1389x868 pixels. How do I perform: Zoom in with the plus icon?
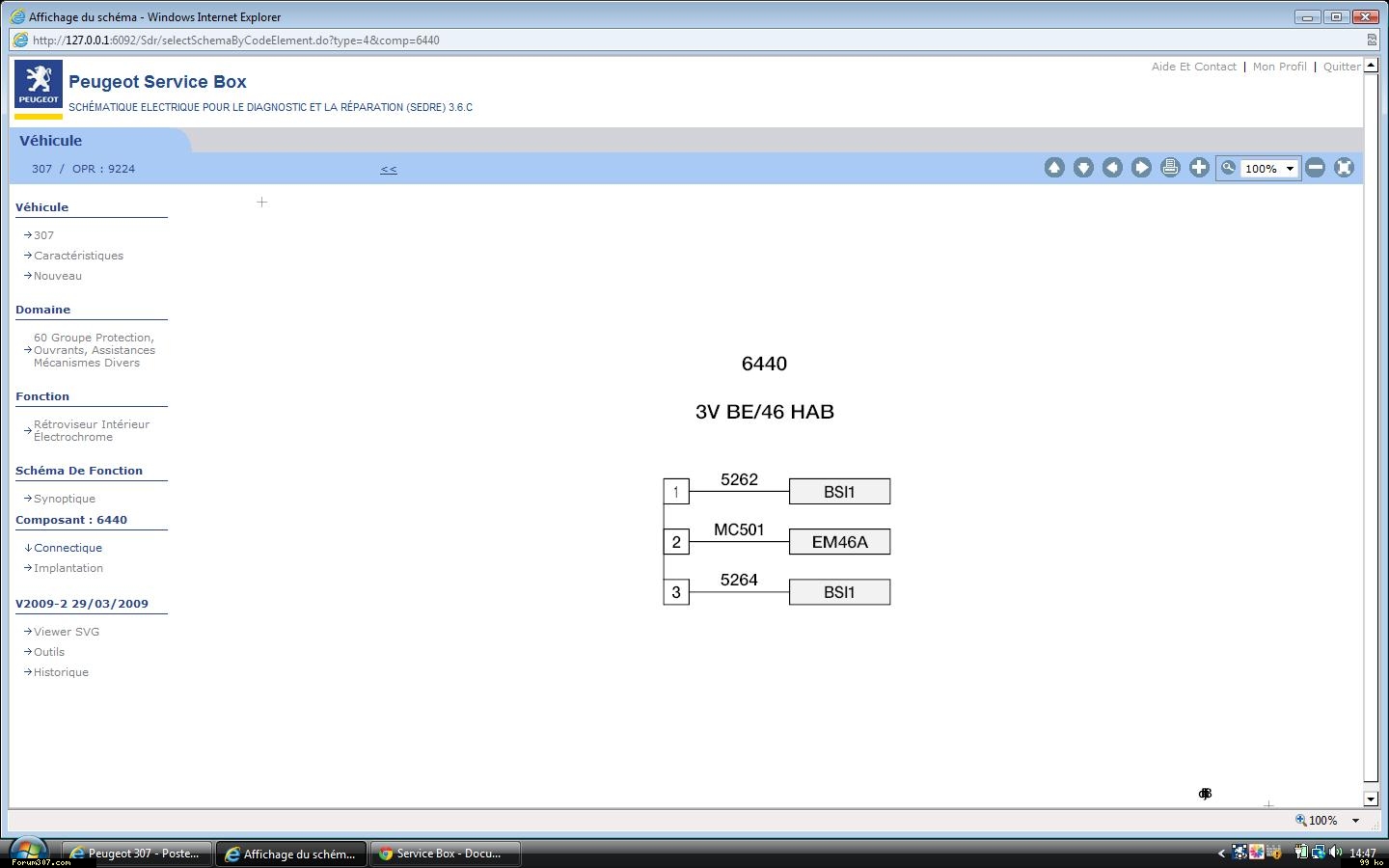pos(1199,168)
